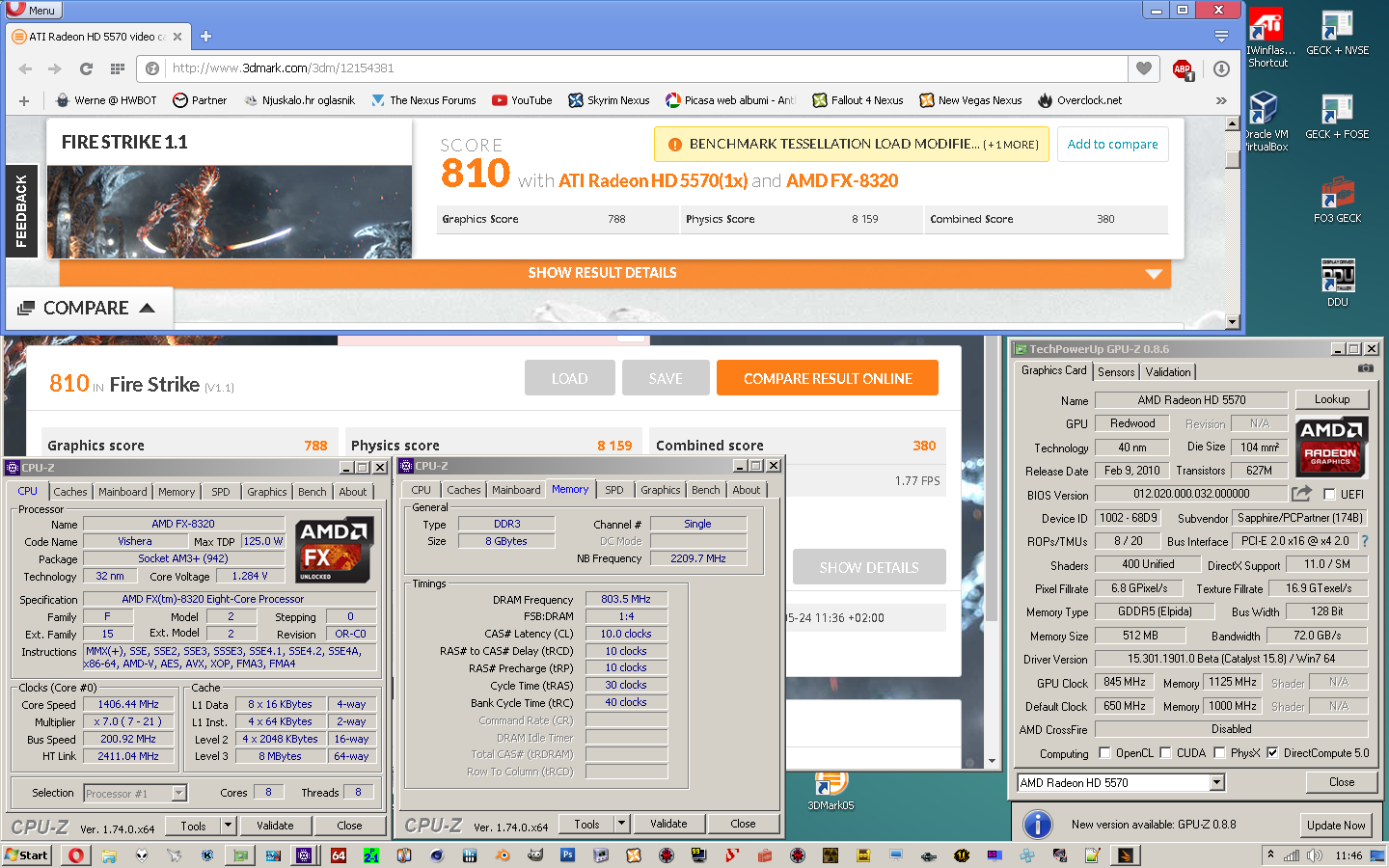Viewport: 1389px width, 868px height.
Task: Open the Overclock.net bookmark
Action: pos(1079,100)
